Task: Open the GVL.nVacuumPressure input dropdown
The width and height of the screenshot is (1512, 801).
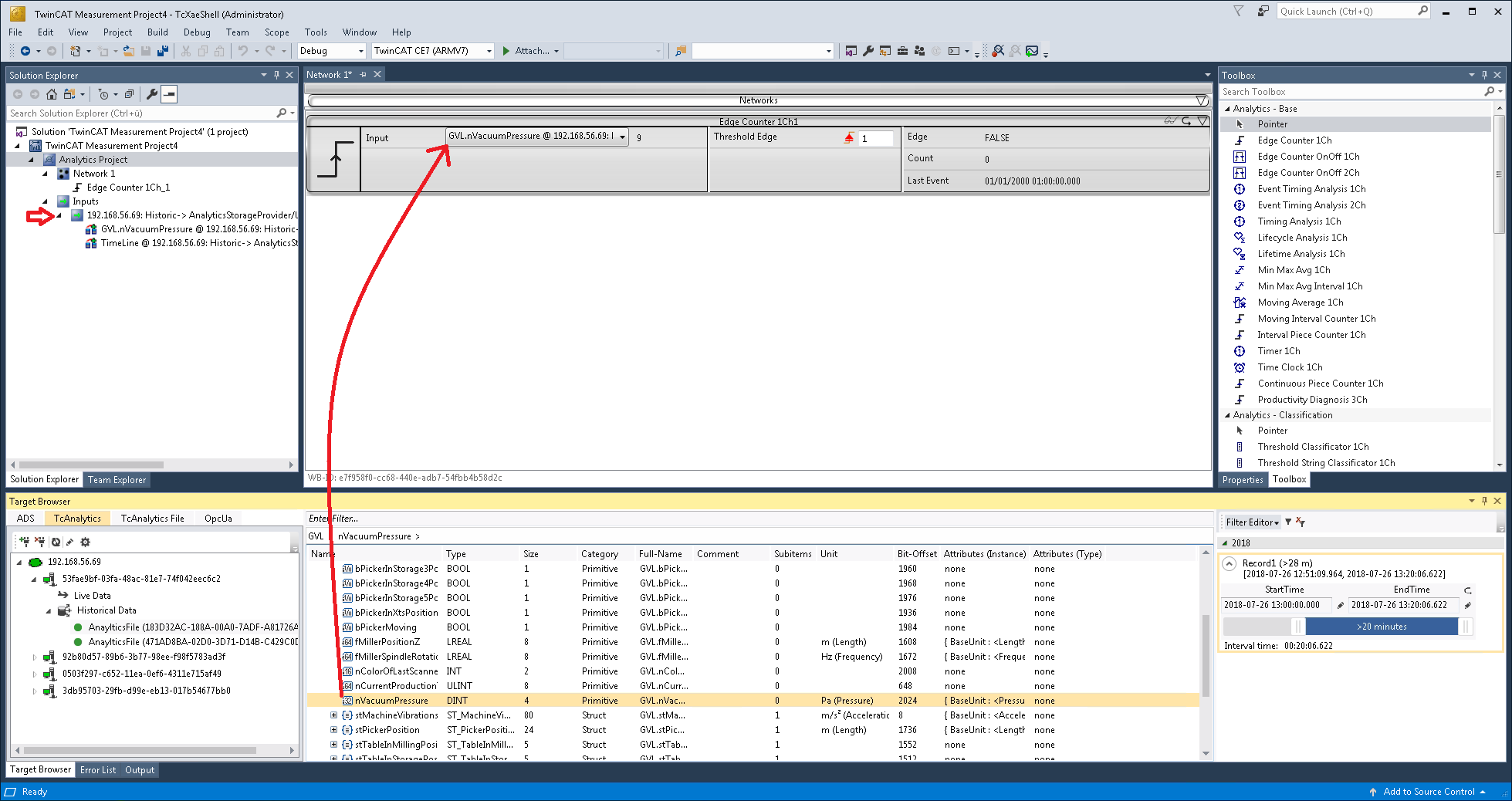Action: tap(622, 137)
